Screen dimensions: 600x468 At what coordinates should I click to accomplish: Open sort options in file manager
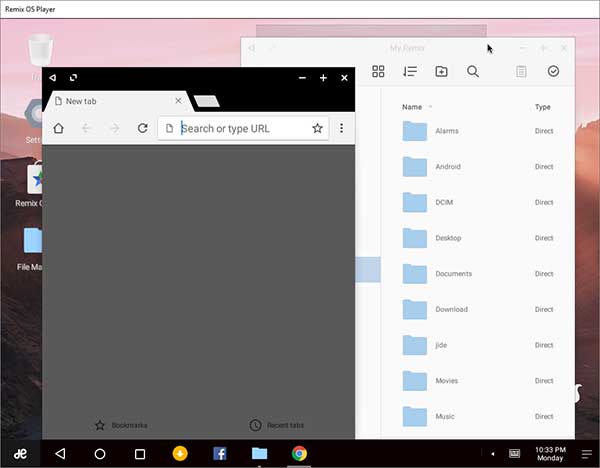(x=410, y=71)
